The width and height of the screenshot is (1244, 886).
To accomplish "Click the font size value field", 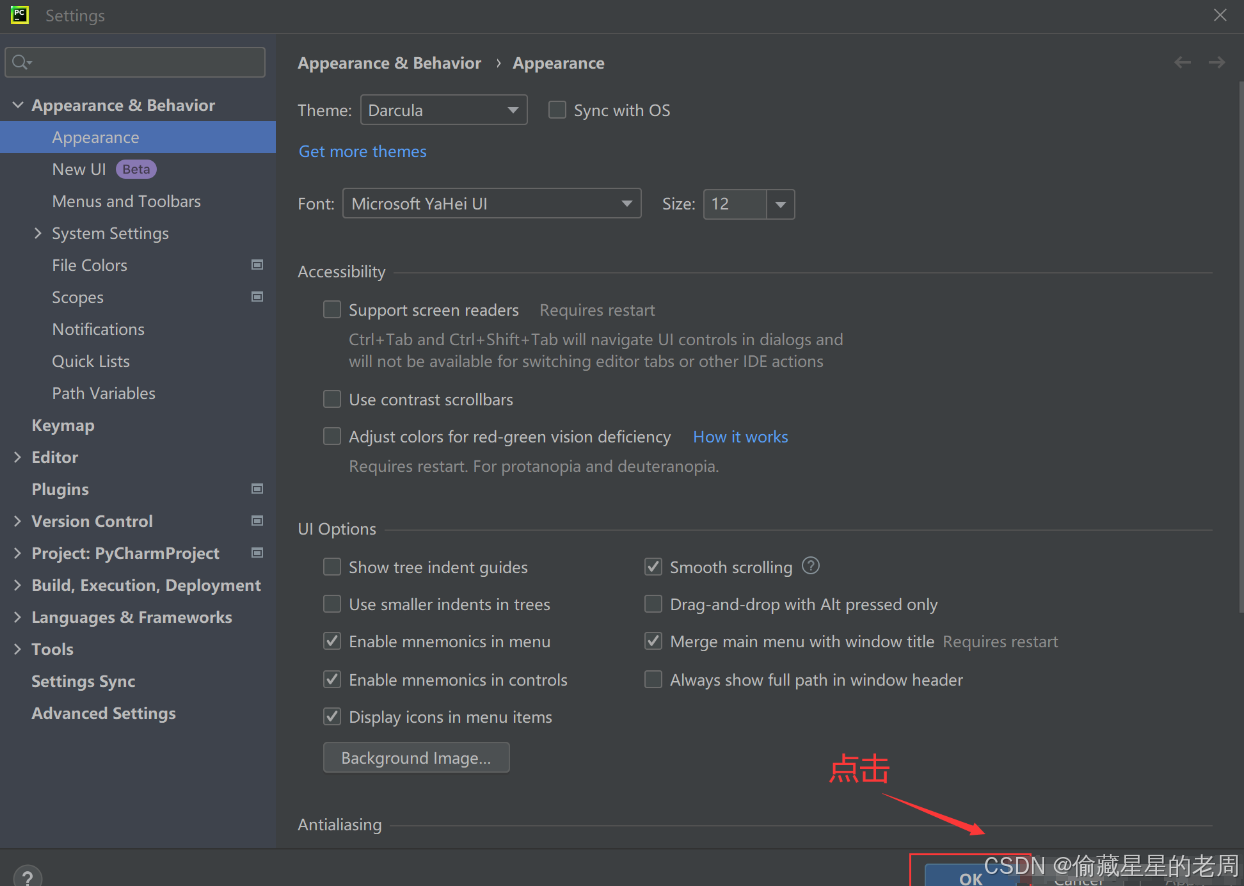I will coord(735,204).
